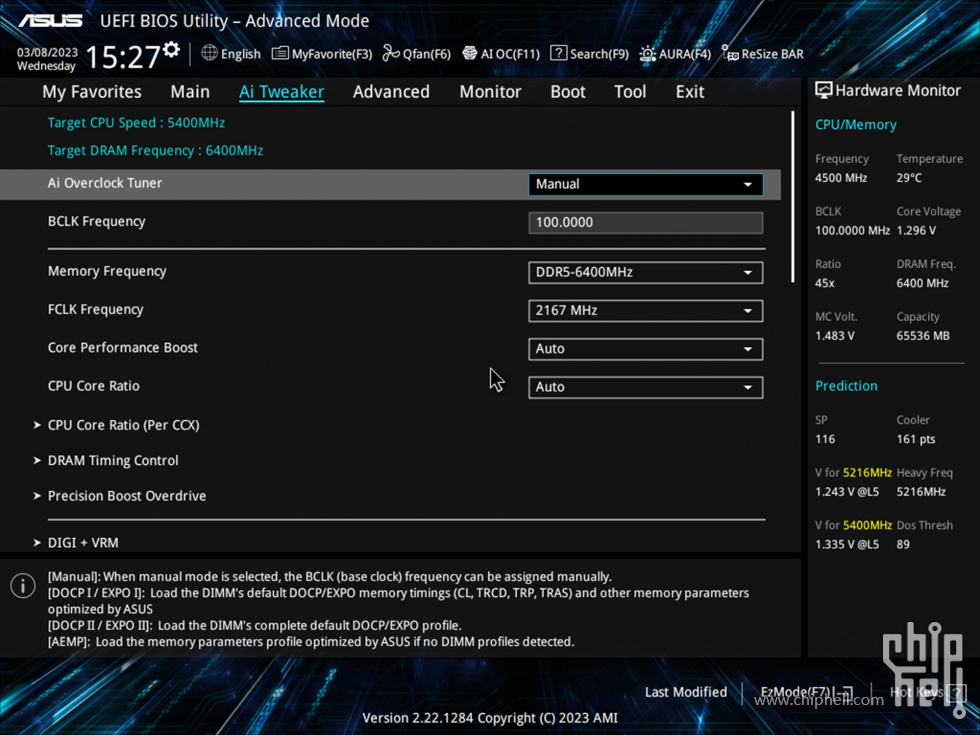Click the Search question mark icon
This screenshot has width=980, height=735.
(558, 53)
